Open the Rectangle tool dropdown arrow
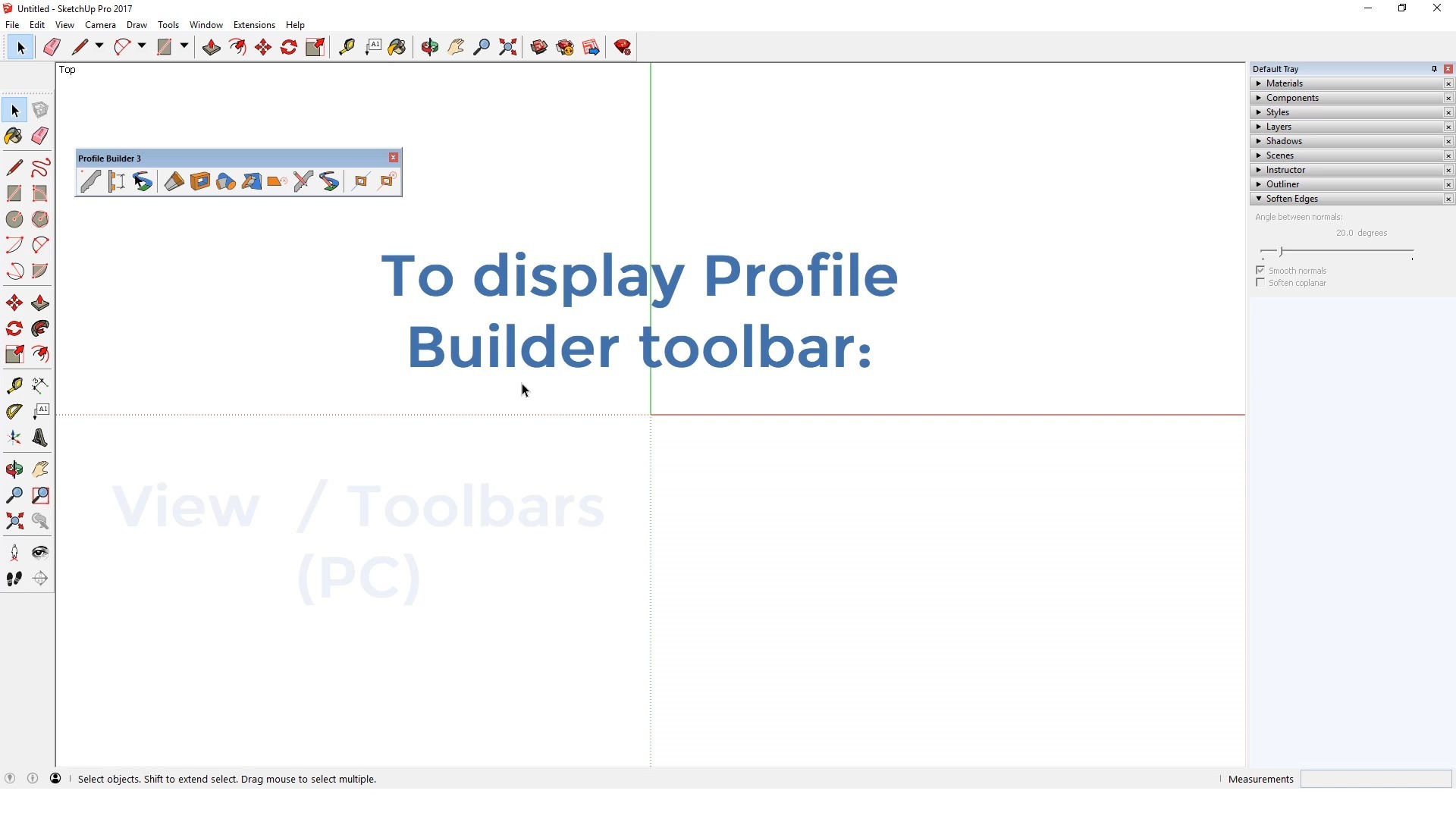 pos(184,46)
